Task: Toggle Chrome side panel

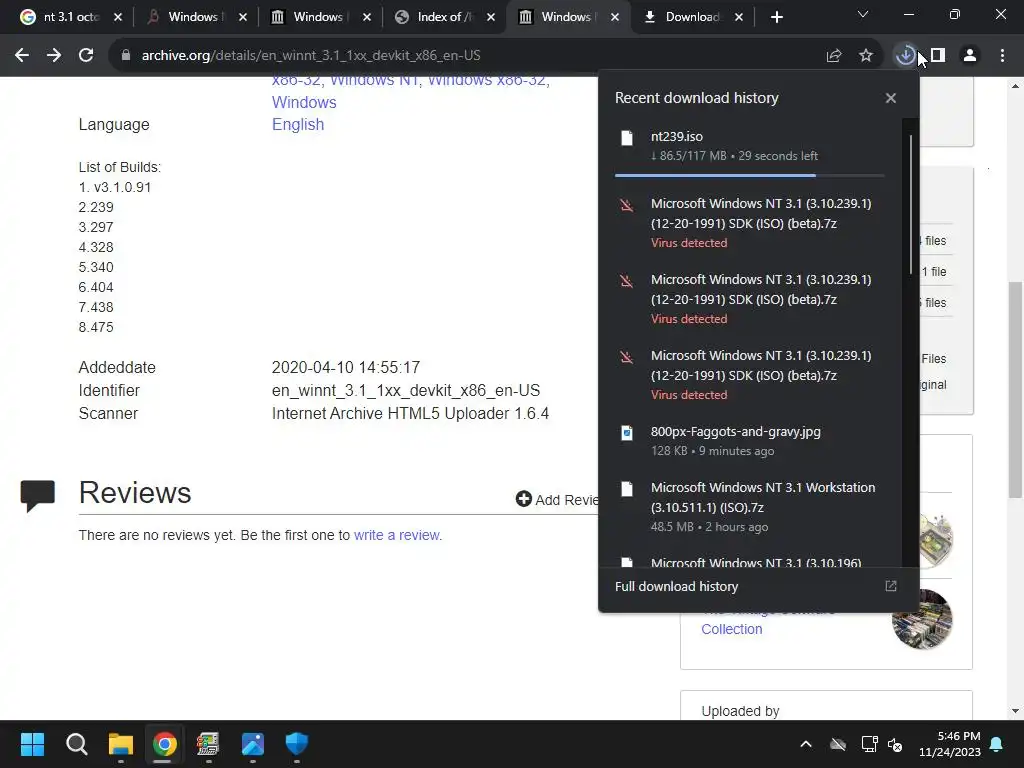Action: tap(938, 56)
